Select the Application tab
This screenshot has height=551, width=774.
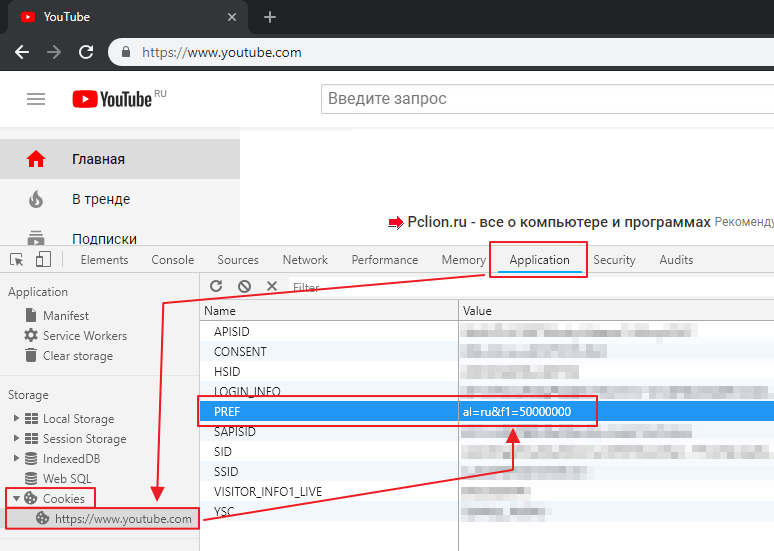click(x=540, y=260)
